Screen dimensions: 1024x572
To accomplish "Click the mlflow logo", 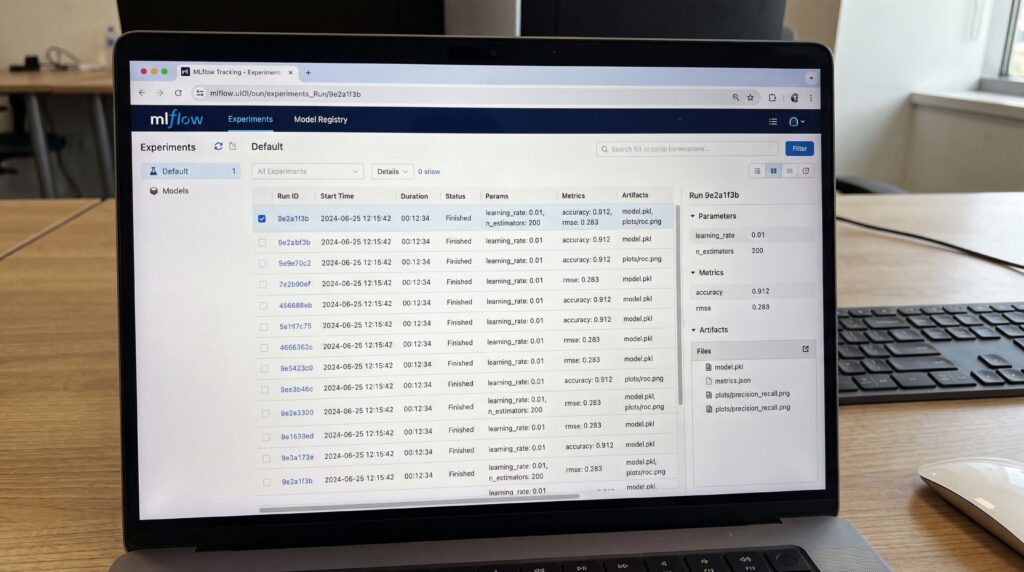I will pyautogui.click(x=176, y=119).
